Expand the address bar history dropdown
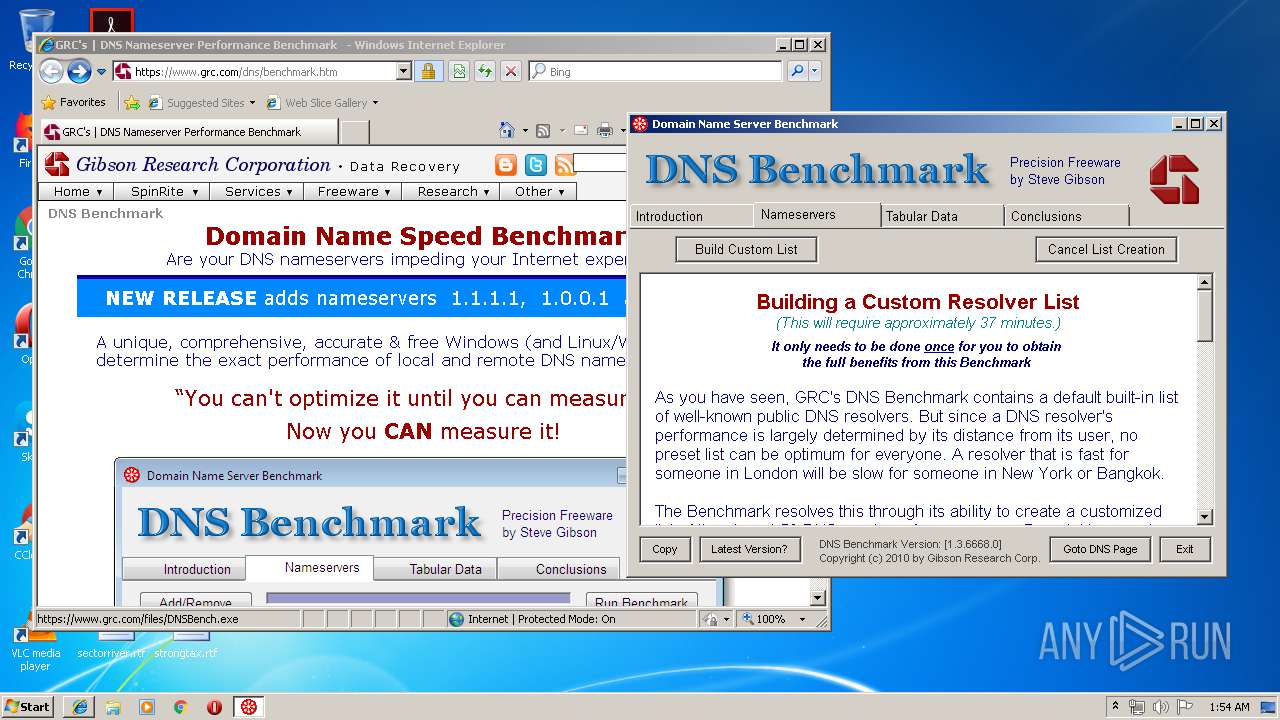This screenshot has height=720, width=1280. click(404, 72)
